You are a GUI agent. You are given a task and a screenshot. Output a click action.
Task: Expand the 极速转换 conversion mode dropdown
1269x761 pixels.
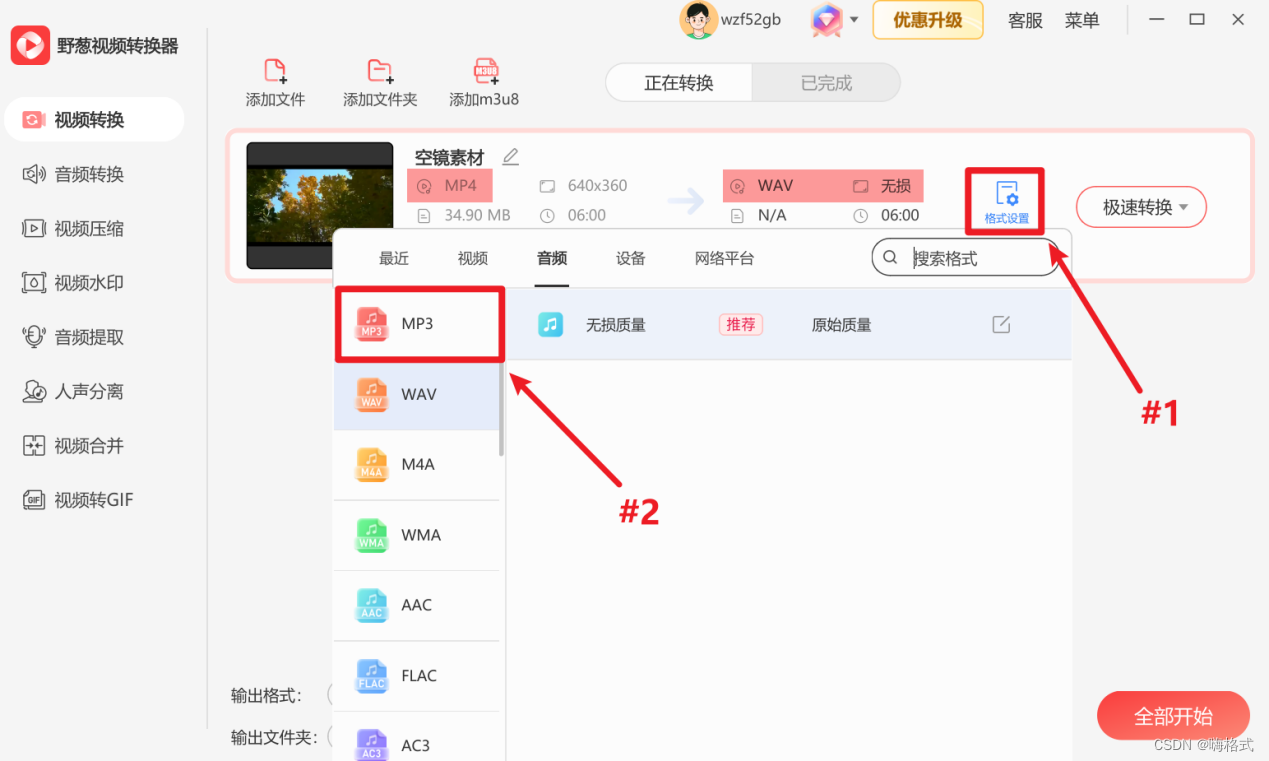[x=1141, y=207]
